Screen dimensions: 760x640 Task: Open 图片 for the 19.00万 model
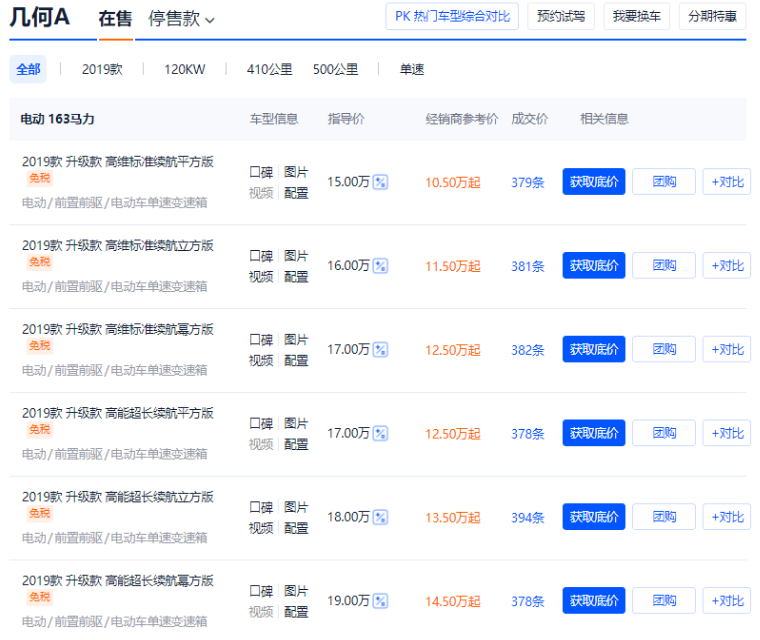296,591
